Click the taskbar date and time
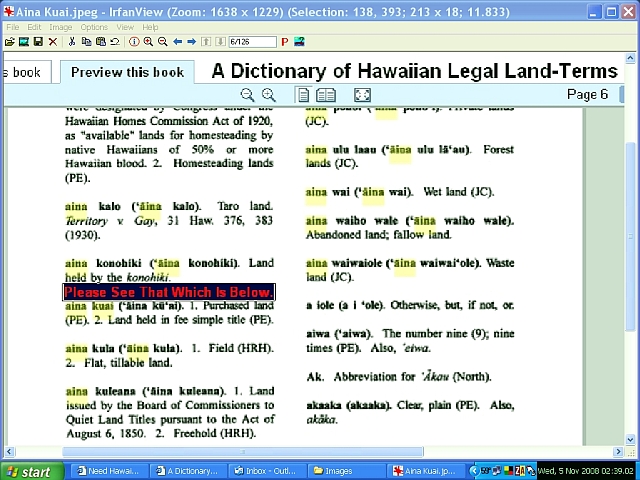Screen dimensions: 640x480 [586, 471]
